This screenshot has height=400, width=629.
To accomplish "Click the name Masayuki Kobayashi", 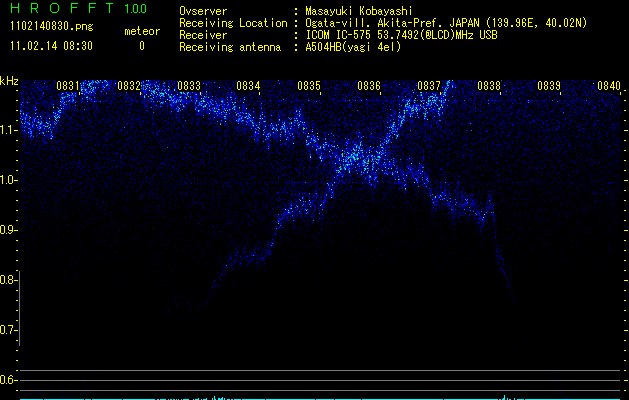I will pos(359,11).
